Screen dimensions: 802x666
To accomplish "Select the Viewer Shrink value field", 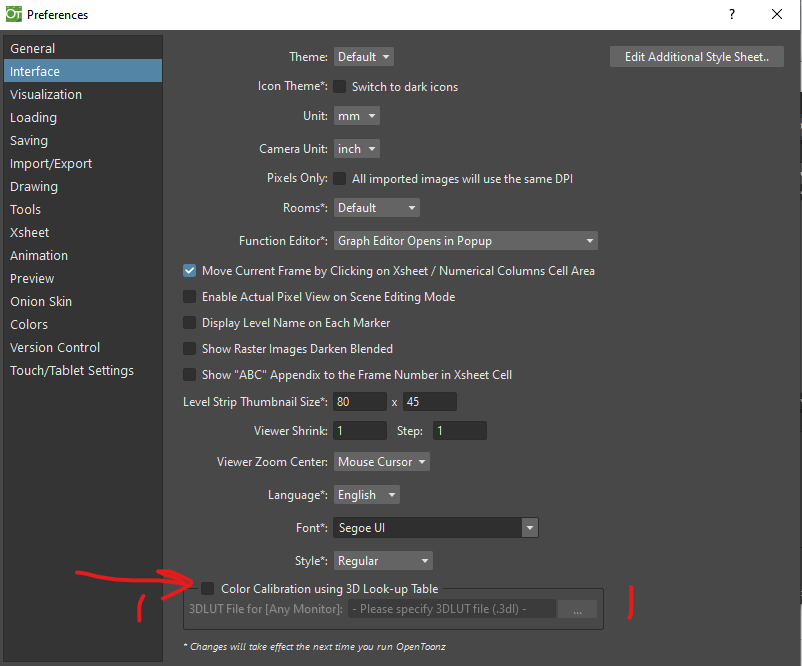I will coord(359,430).
